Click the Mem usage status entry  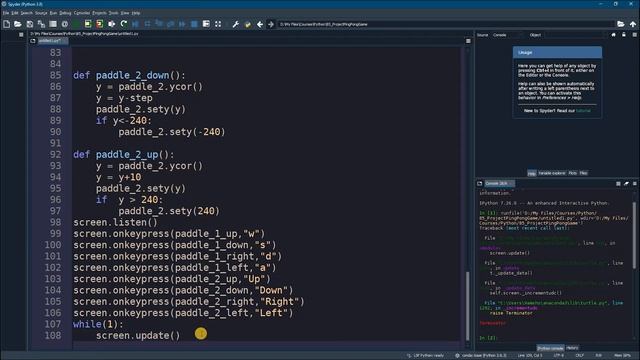622,356
